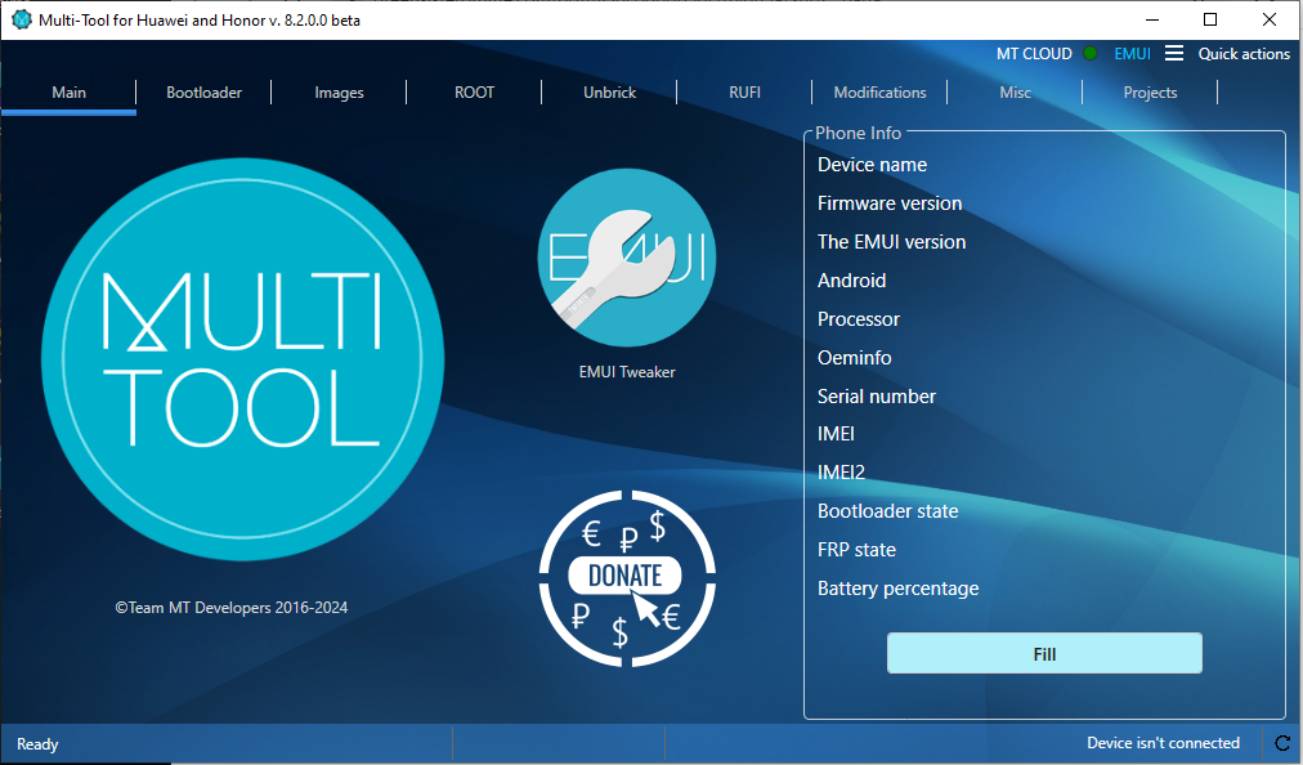
Task: Switch to the Bootloader tab
Action: pos(204,92)
